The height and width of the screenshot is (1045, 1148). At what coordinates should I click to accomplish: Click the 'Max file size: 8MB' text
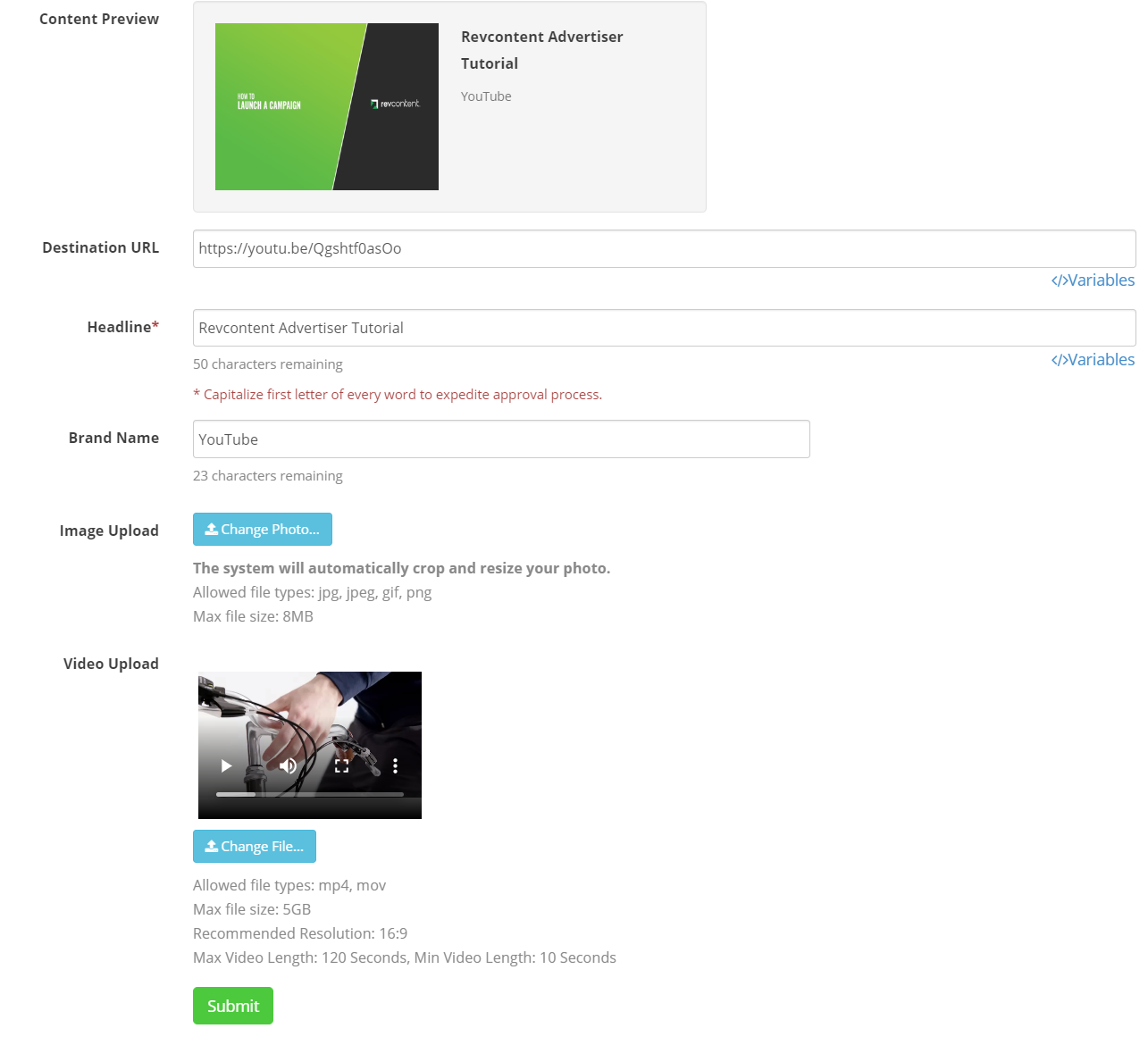point(253,616)
